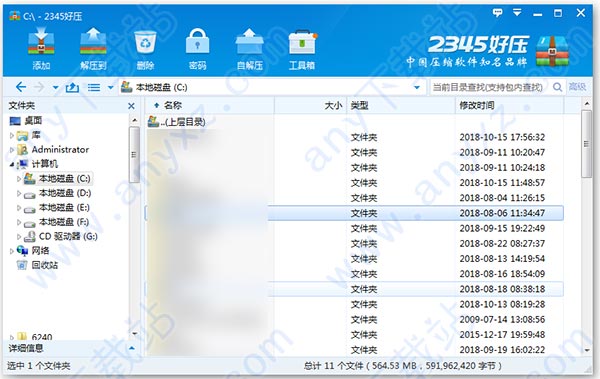Collapse the 计算机 computer node
This screenshot has height=379, width=600.
pyautogui.click(x=12, y=165)
